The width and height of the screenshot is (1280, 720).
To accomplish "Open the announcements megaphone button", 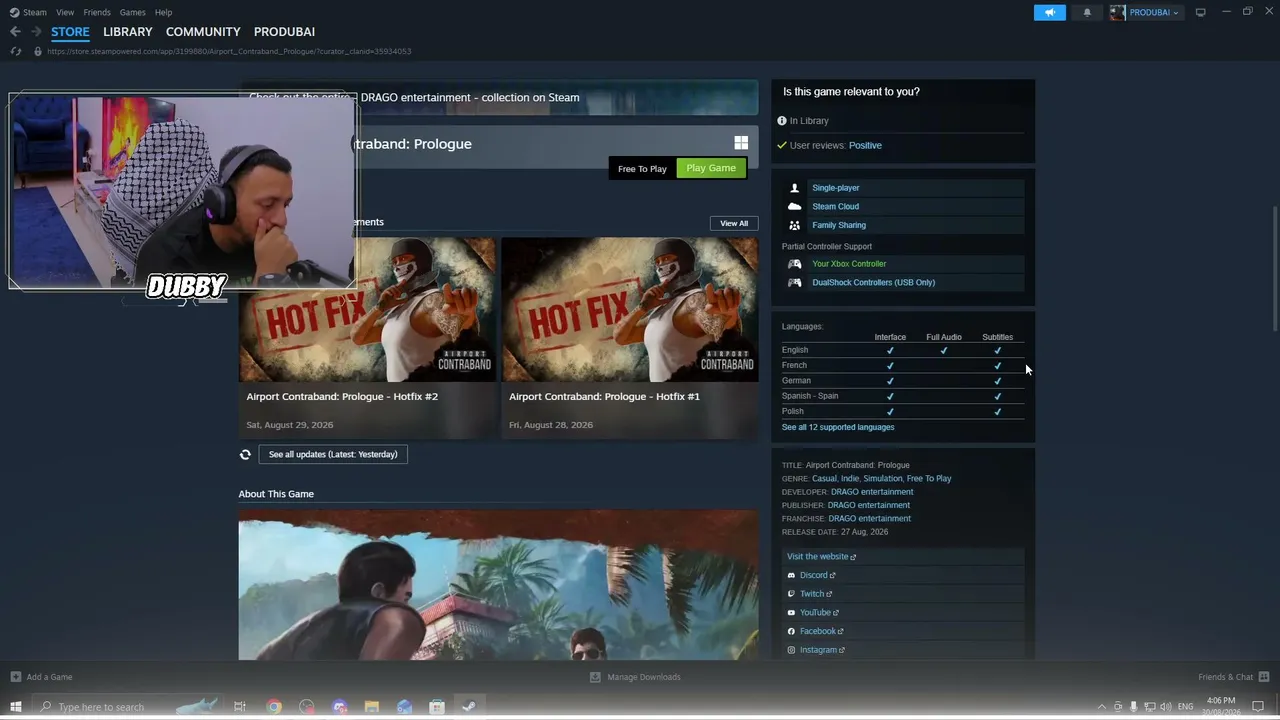I will pyautogui.click(x=1049, y=12).
